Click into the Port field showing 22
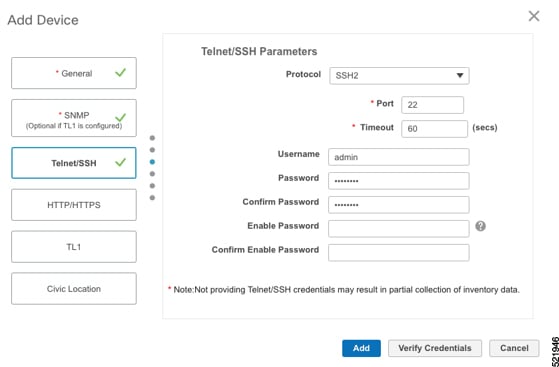The width and height of the screenshot is (559, 367). point(432,105)
